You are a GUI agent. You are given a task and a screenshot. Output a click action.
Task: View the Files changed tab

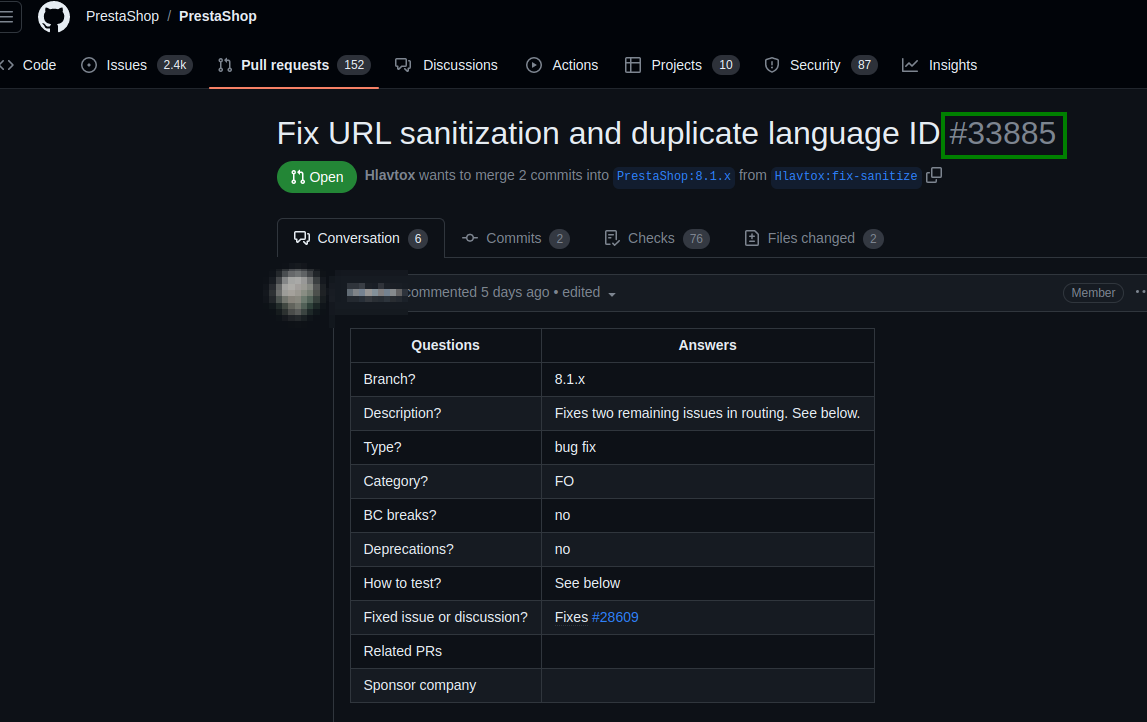coord(813,238)
